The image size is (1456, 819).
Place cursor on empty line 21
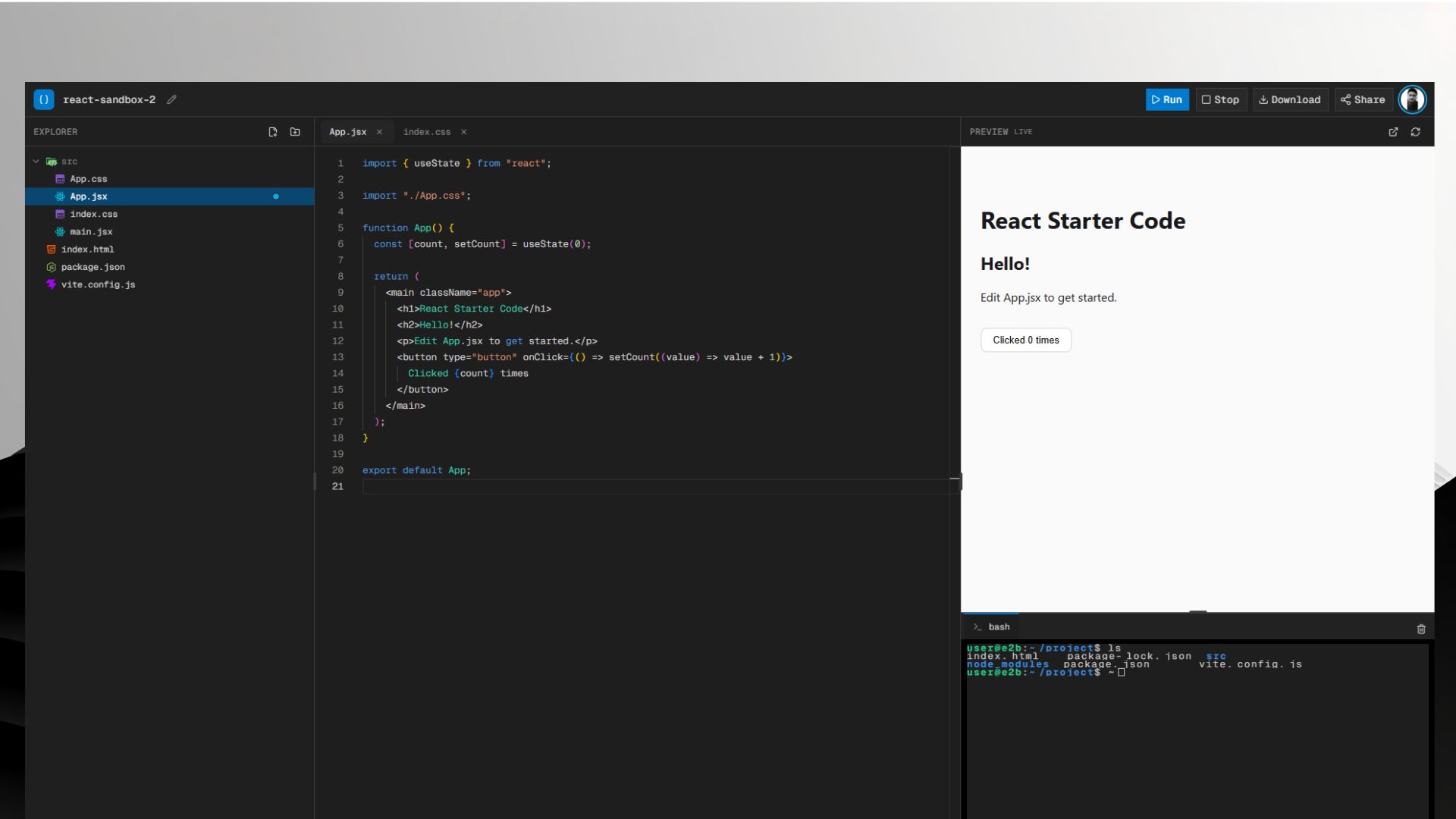point(656,487)
